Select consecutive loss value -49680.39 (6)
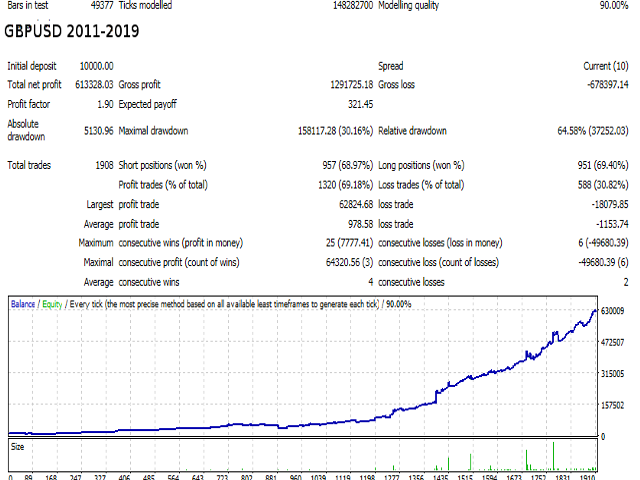The height and width of the screenshot is (480, 640). [603, 262]
